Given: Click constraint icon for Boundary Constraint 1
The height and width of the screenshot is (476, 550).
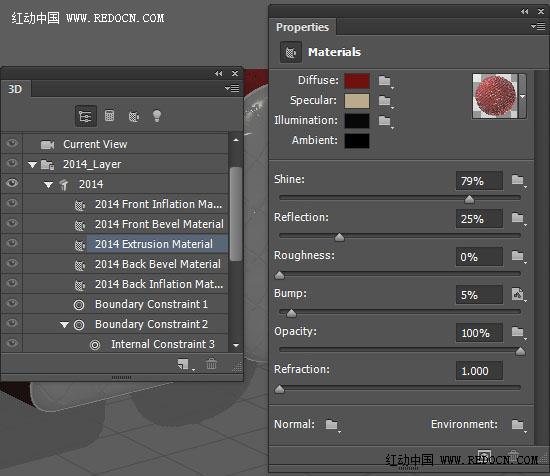Looking at the screenshot, I should [x=79, y=305].
